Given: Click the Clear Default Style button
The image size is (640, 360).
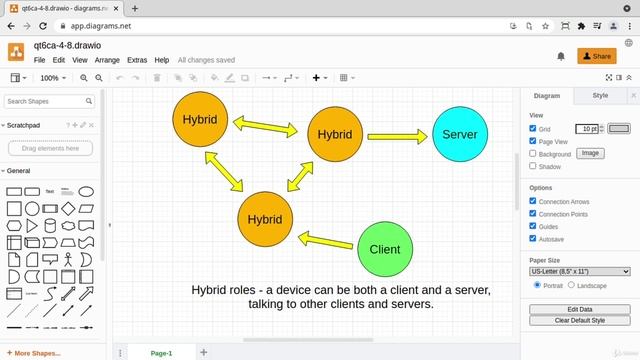Looking at the screenshot, I should (580, 320).
